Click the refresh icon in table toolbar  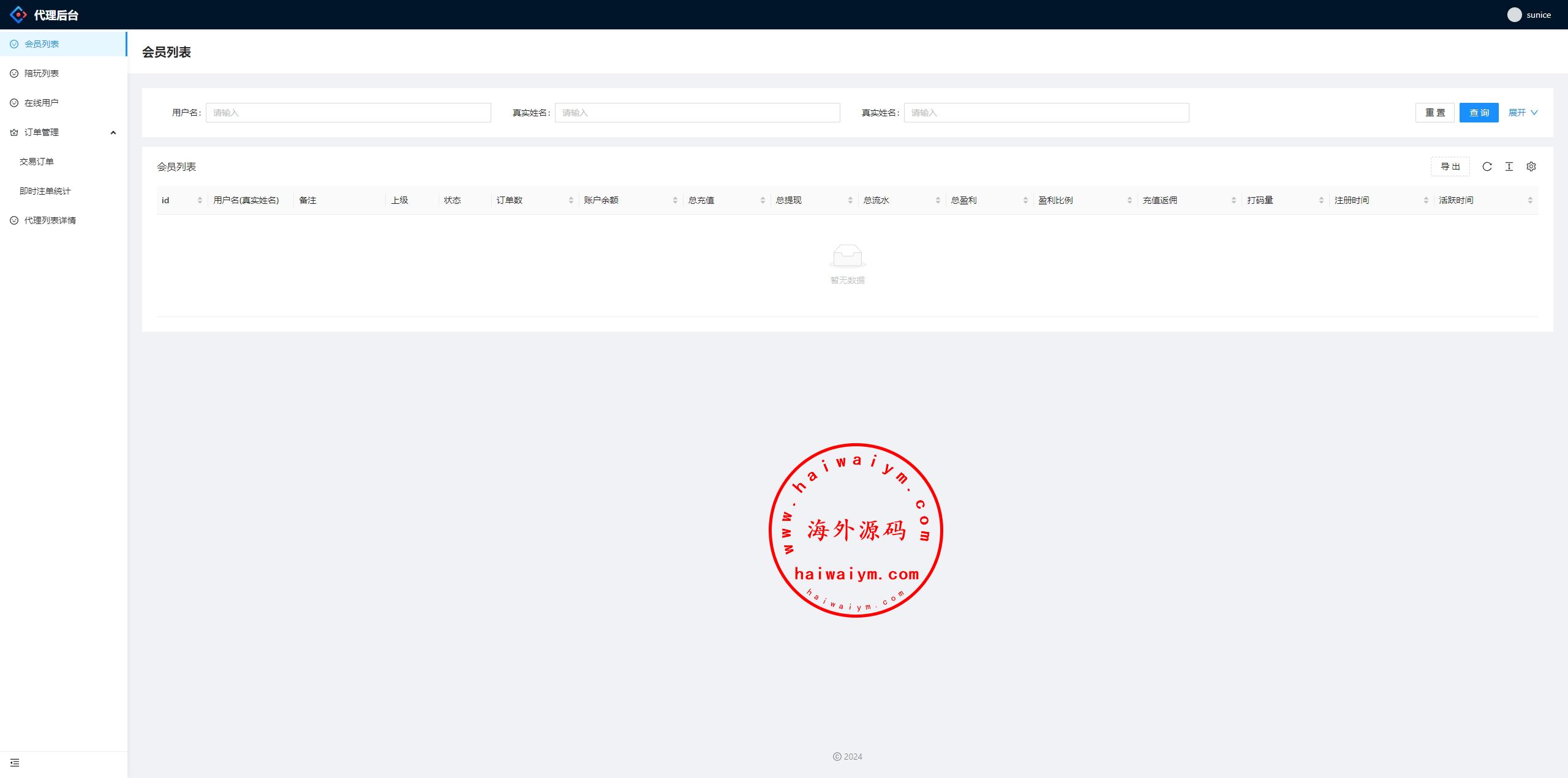(x=1487, y=166)
